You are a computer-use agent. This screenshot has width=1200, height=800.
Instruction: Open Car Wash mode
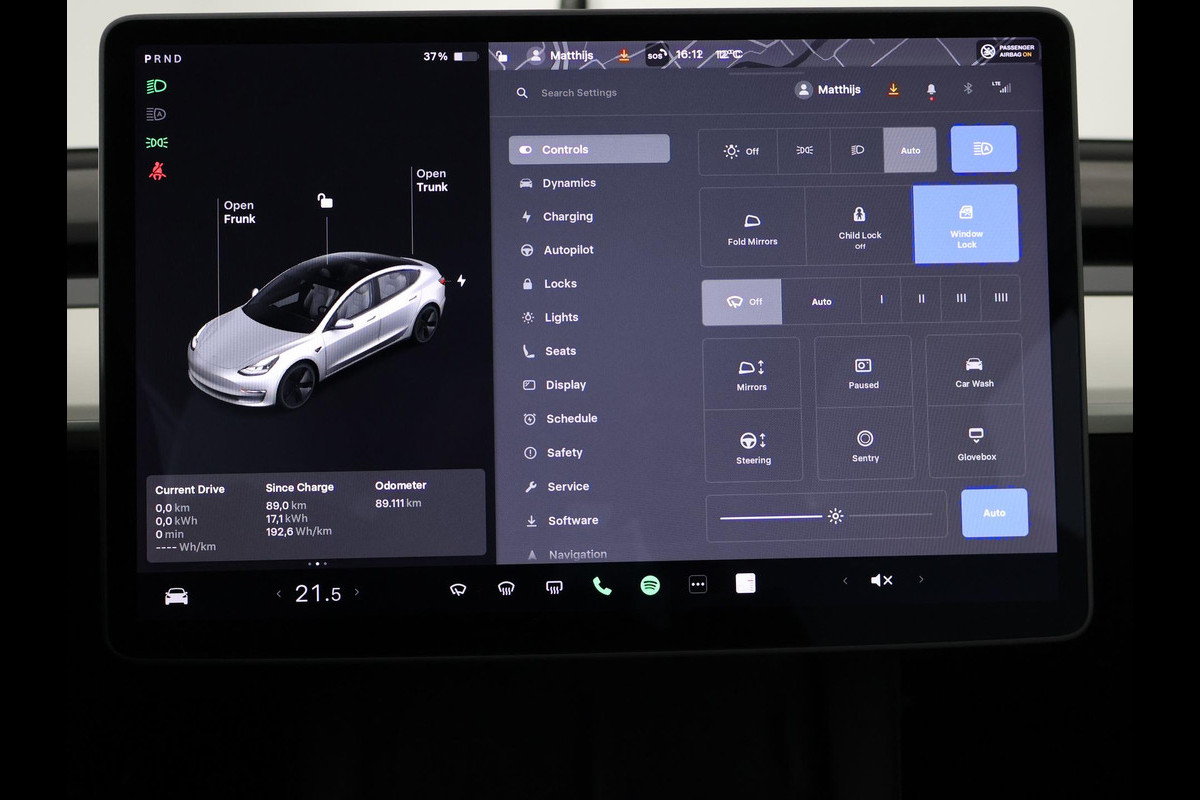click(974, 371)
